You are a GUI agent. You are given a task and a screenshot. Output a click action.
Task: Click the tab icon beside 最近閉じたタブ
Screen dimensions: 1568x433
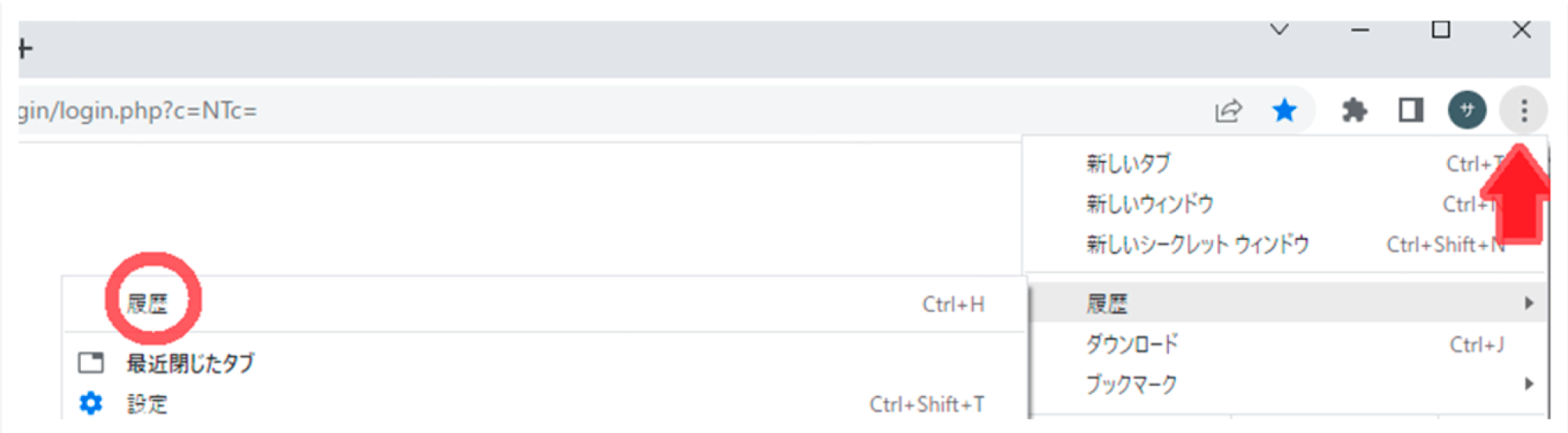pyautogui.click(x=91, y=362)
